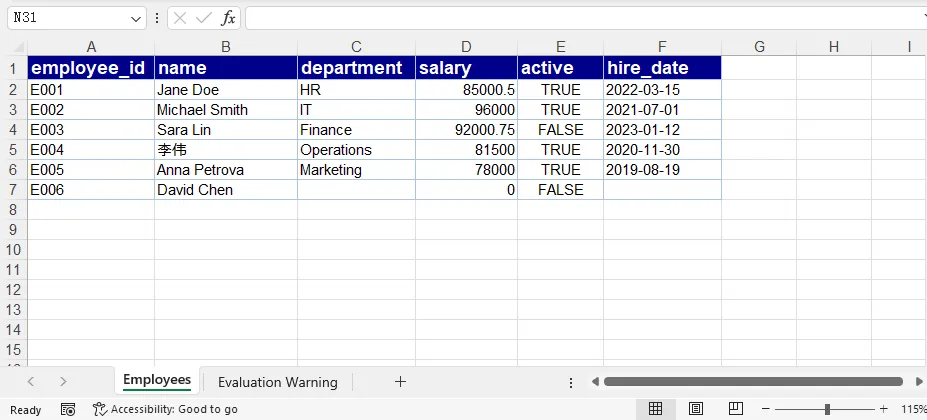Switch to Page Layout view
The height and width of the screenshot is (420, 927).
pyautogui.click(x=696, y=409)
